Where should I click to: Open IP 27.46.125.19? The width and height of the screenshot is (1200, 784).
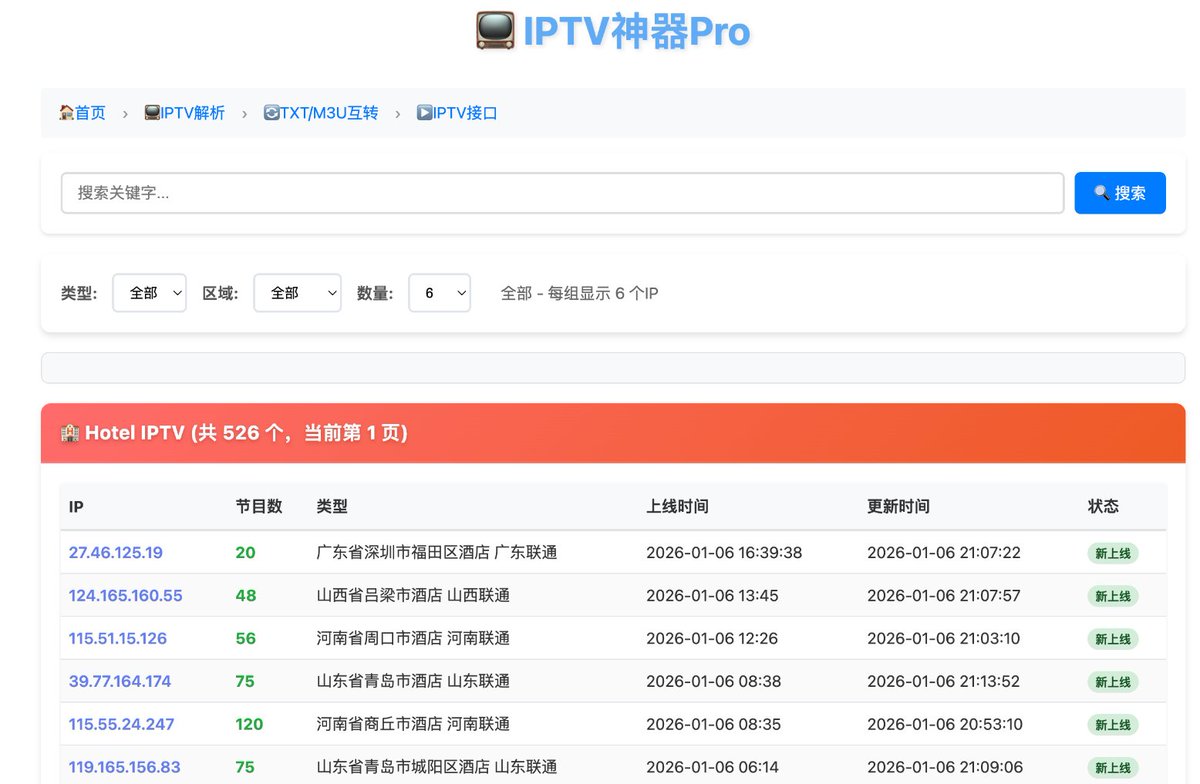pyautogui.click(x=116, y=552)
